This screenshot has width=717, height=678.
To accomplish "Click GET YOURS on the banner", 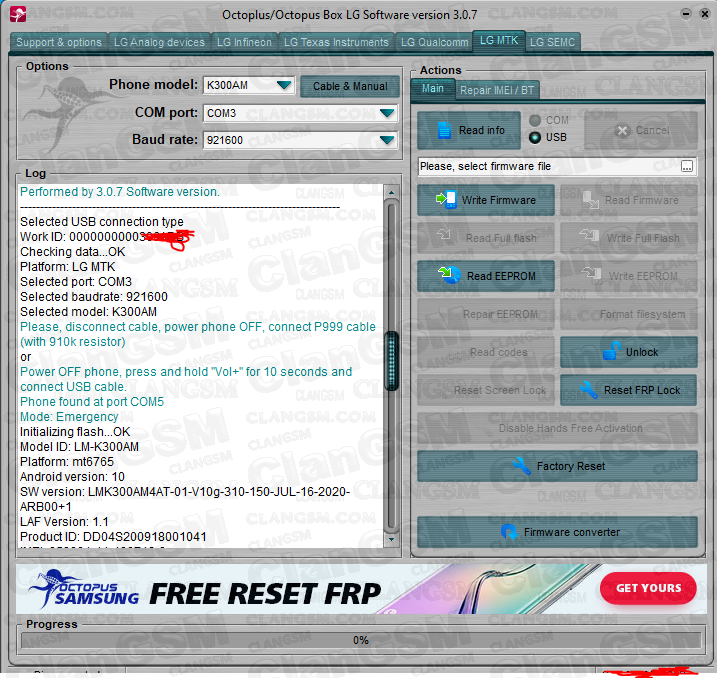I will coord(648,588).
